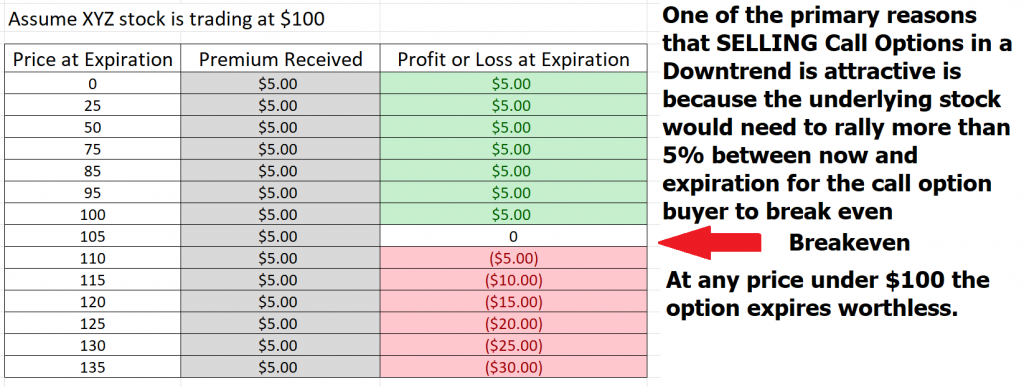Click the price cell showing 25
This screenshot has width=1024, height=387.
point(93,106)
